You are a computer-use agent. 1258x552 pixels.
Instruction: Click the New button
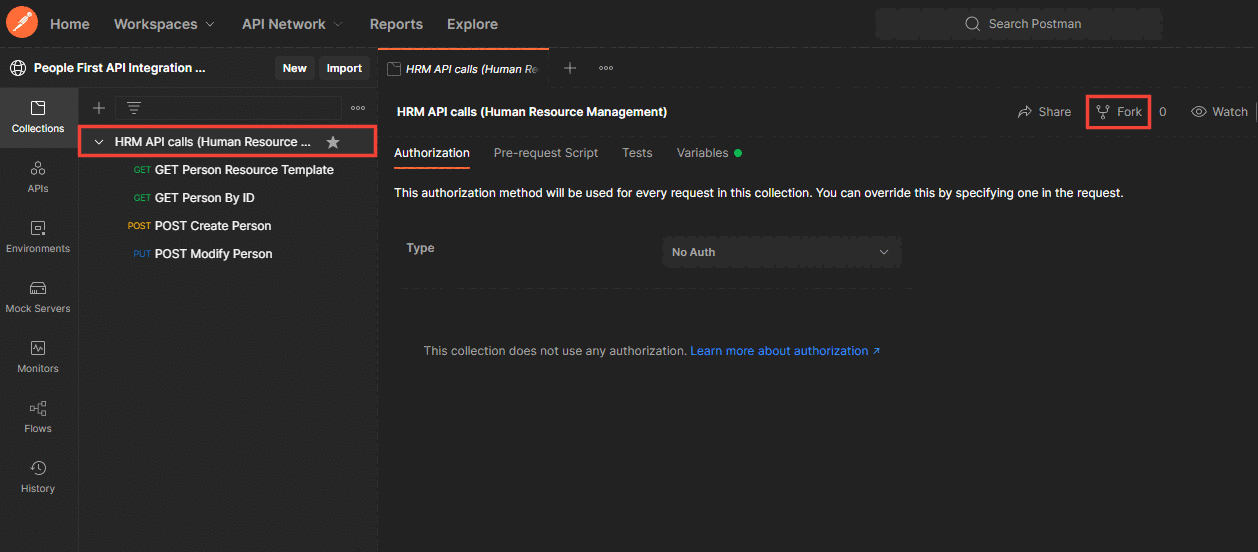295,68
